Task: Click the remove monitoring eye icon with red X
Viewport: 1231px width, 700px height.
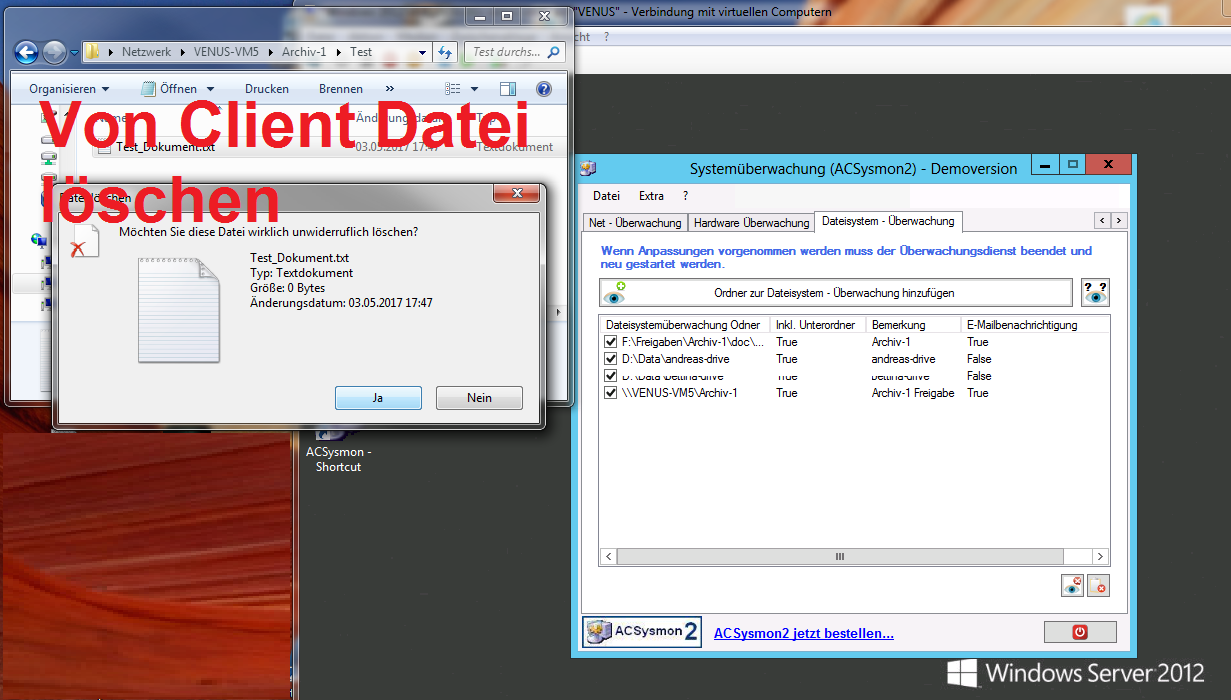Action: [x=1072, y=586]
